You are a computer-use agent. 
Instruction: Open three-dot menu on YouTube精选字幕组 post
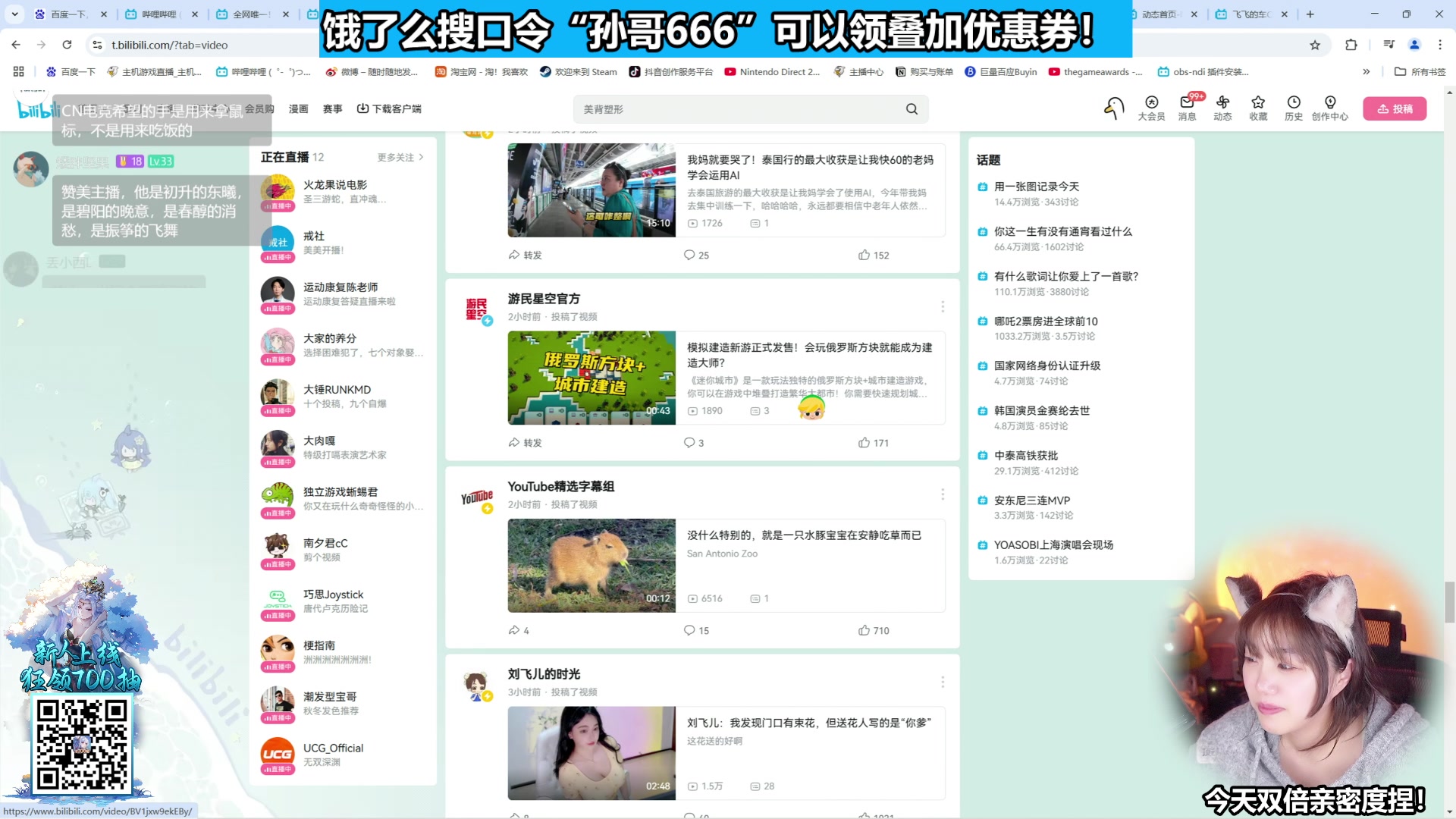pyautogui.click(x=943, y=494)
